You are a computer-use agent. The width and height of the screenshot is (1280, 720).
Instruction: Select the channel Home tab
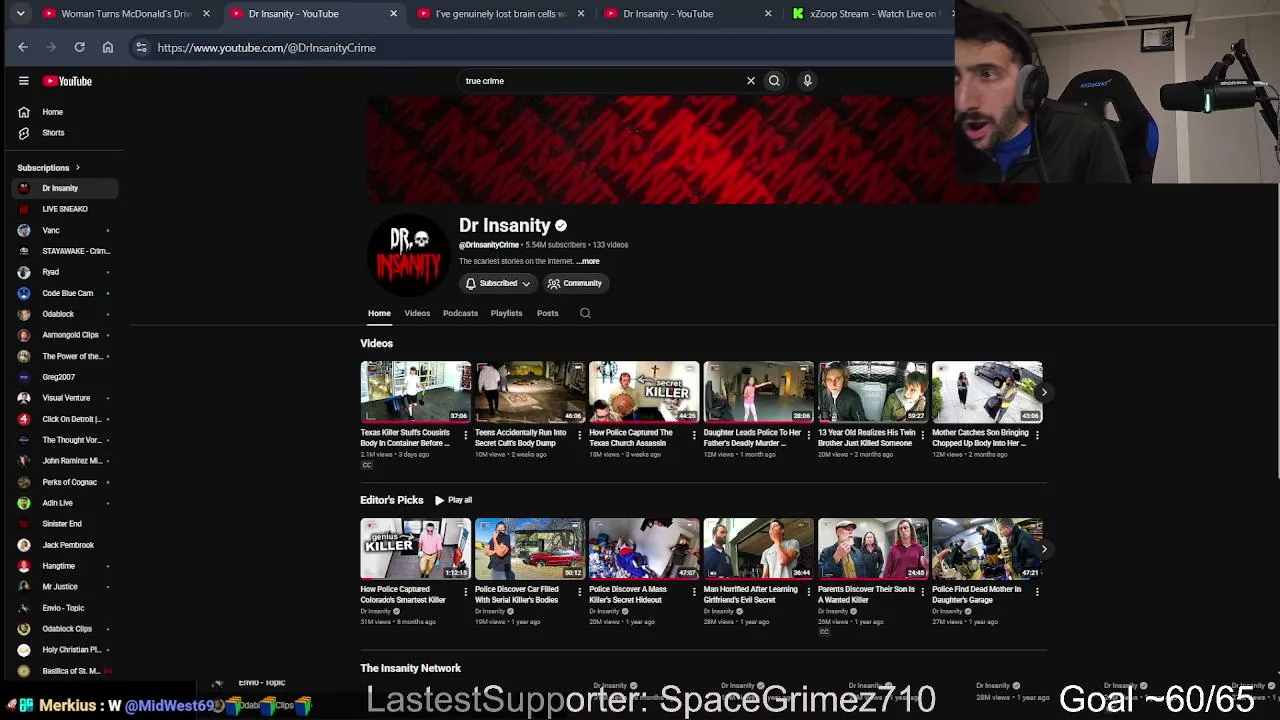(379, 313)
